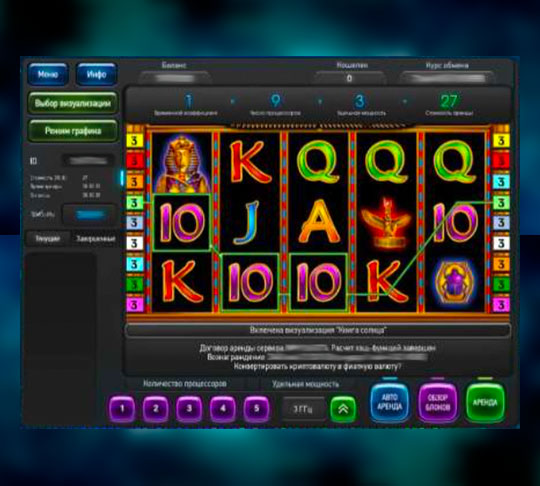Click the Q symbol on fourth reel
Screen dimensions: 540x486
click(x=386, y=161)
